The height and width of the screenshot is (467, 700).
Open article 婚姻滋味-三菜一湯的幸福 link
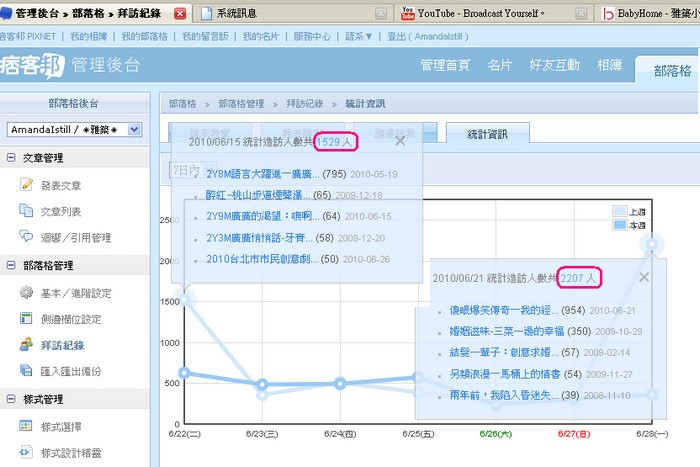pyautogui.click(x=507, y=331)
